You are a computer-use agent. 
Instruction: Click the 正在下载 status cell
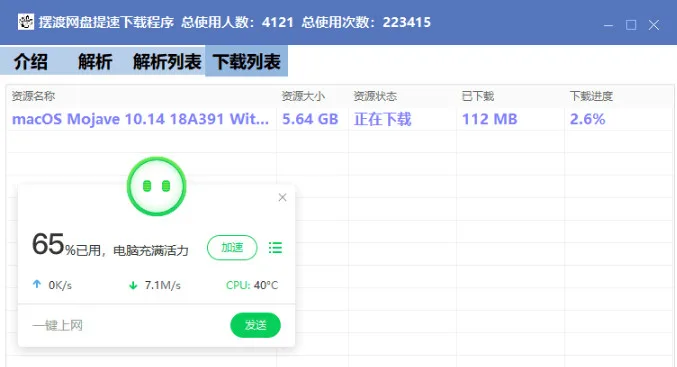pyautogui.click(x=383, y=119)
